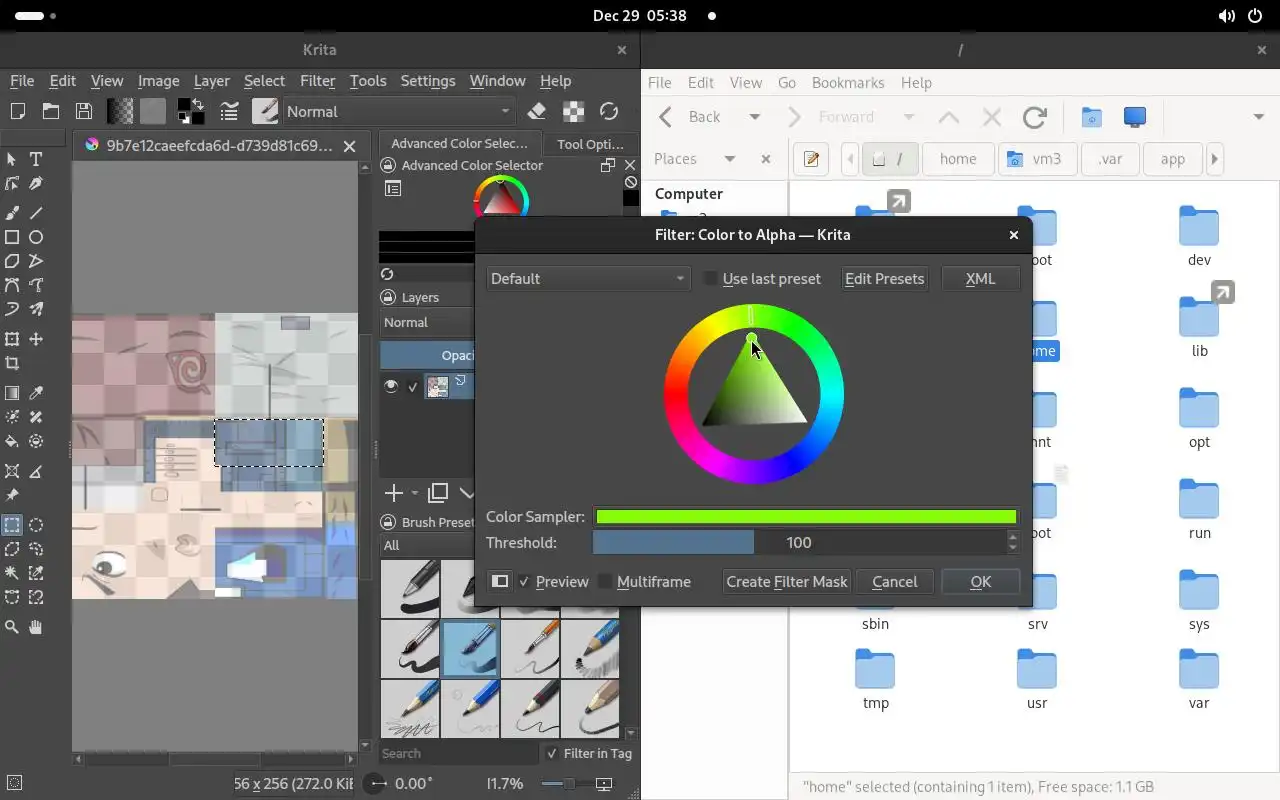Image resolution: width=1280 pixels, height=800 pixels.
Task: Select the Freehand Brush tool
Action: pyautogui.click(x=12, y=212)
